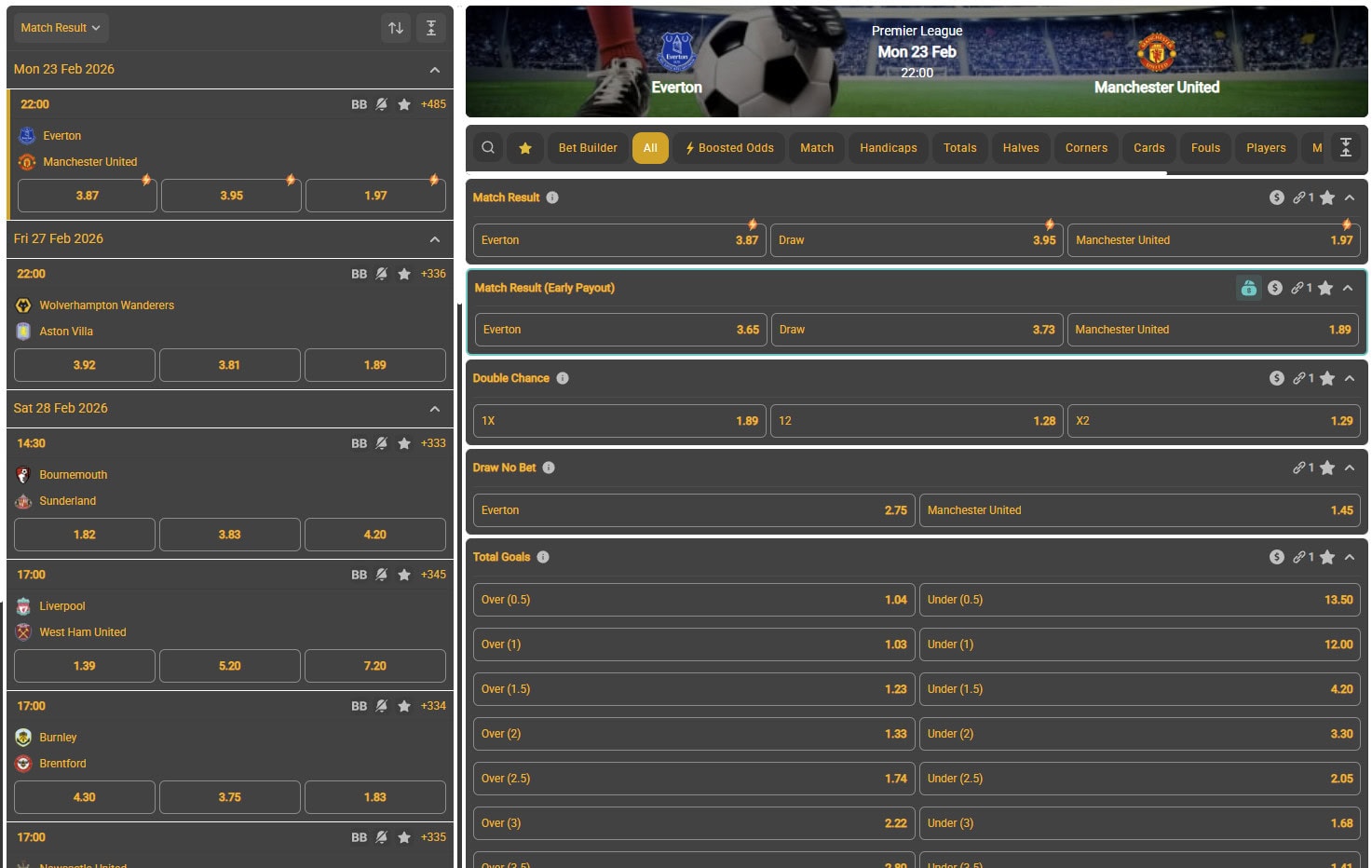Viewport: 1372px width, 868px height.
Task: Select double chance 1X at 1.89
Action: coord(619,421)
